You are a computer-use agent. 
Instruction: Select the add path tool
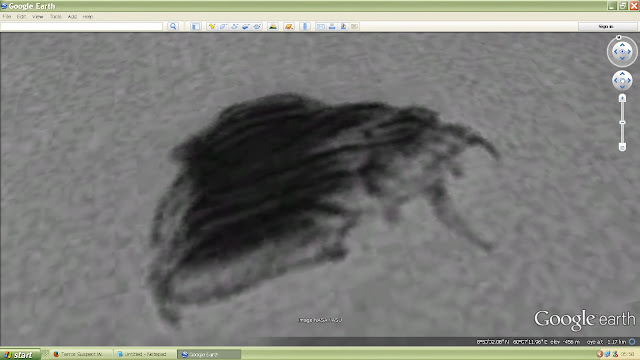point(235,27)
